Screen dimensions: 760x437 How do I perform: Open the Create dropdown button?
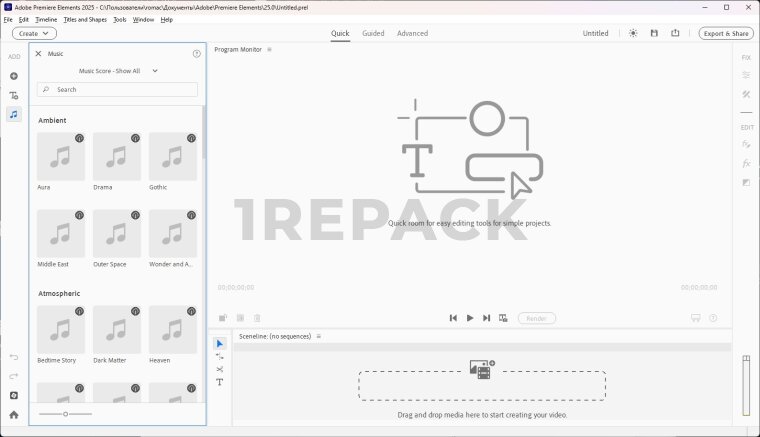coord(34,33)
